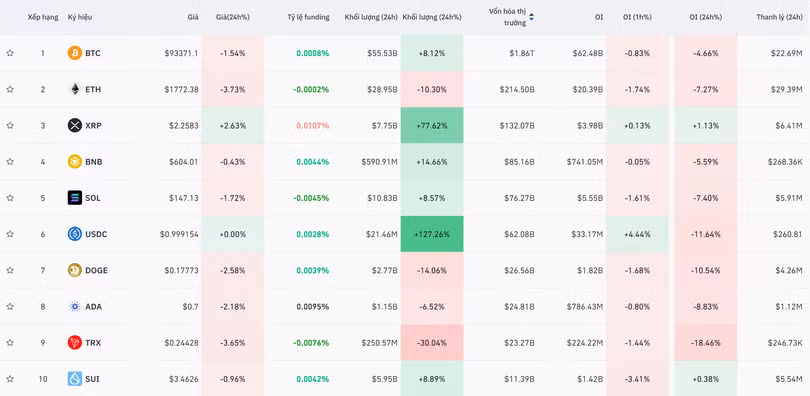Click the Bitcoin BTC coin icon
The height and width of the screenshot is (396, 810).
point(75,53)
